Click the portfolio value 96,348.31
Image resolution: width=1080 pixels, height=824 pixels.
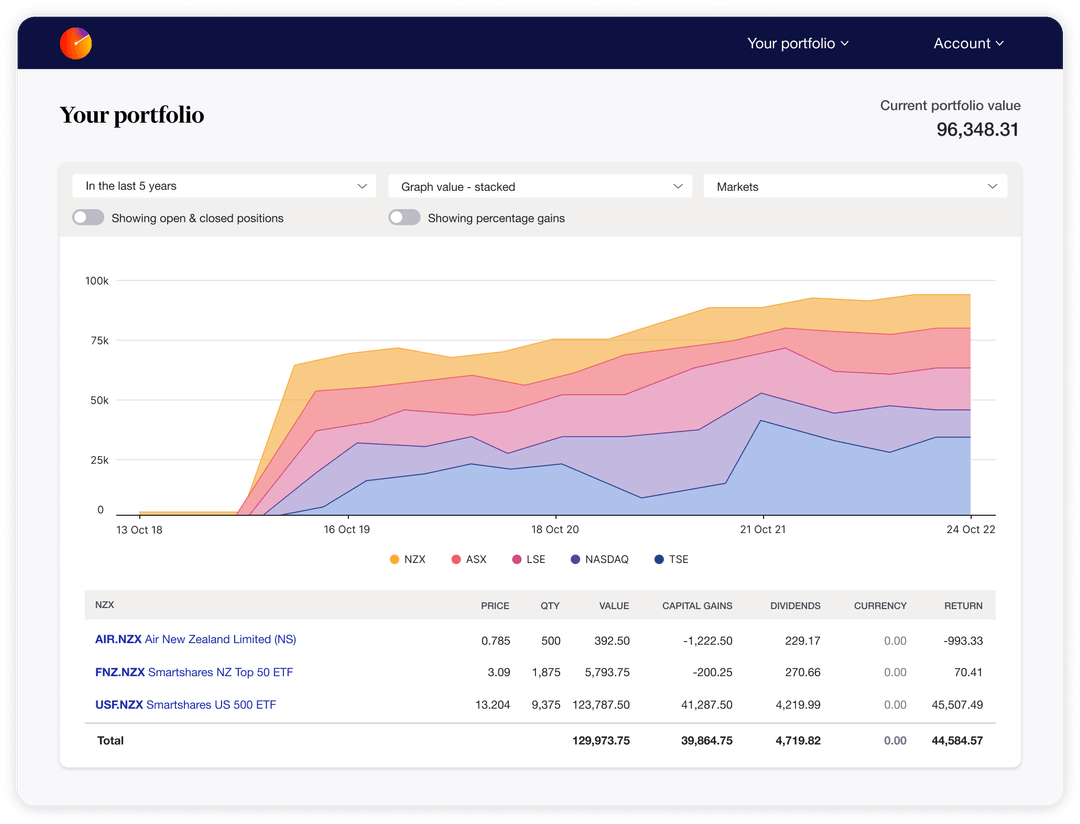click(x=977, y=130)
